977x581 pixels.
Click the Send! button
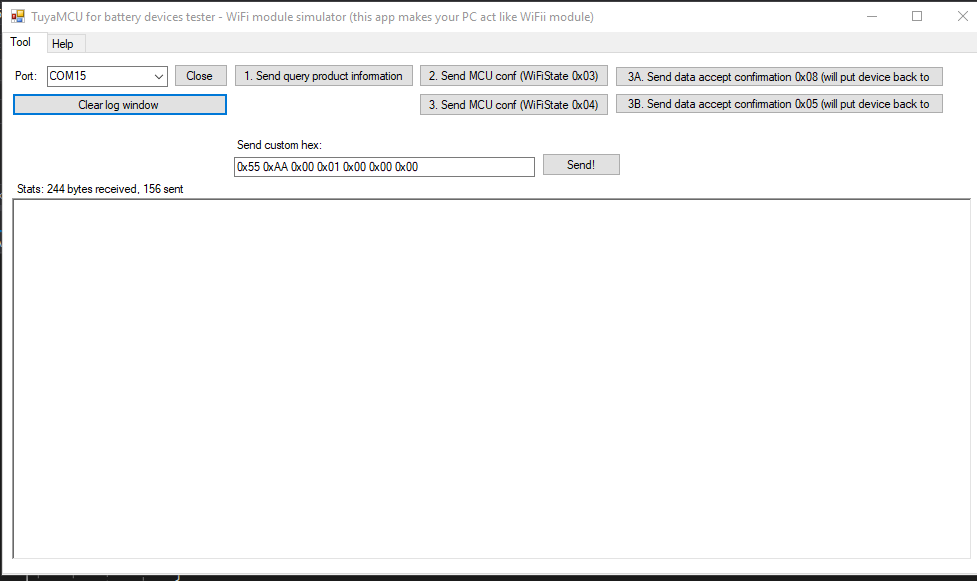click(581, 165)
